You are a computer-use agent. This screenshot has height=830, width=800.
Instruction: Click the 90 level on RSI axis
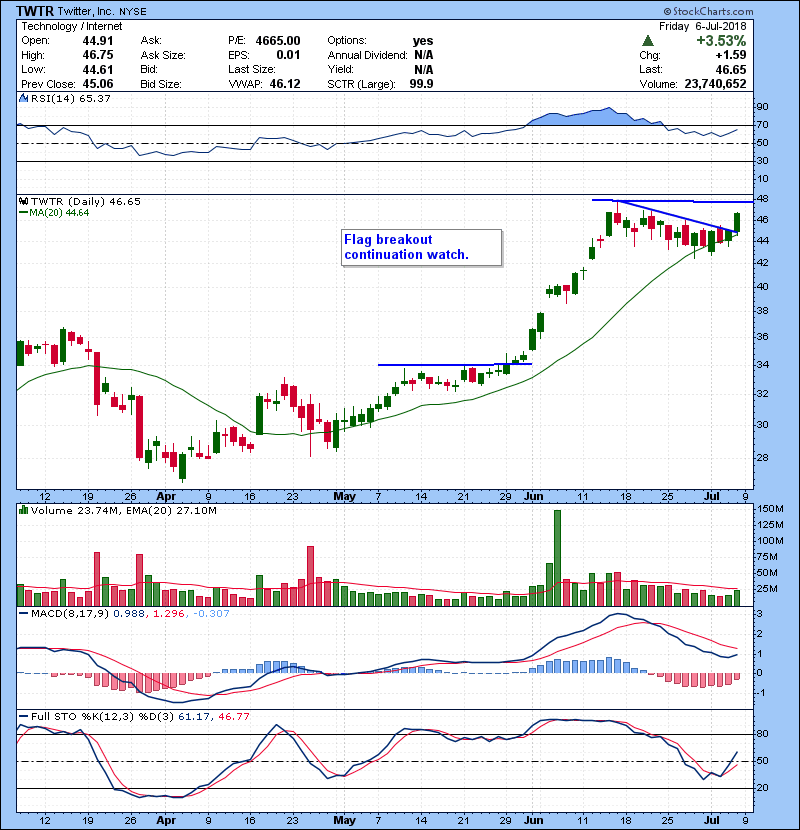[x=762, y=107]
